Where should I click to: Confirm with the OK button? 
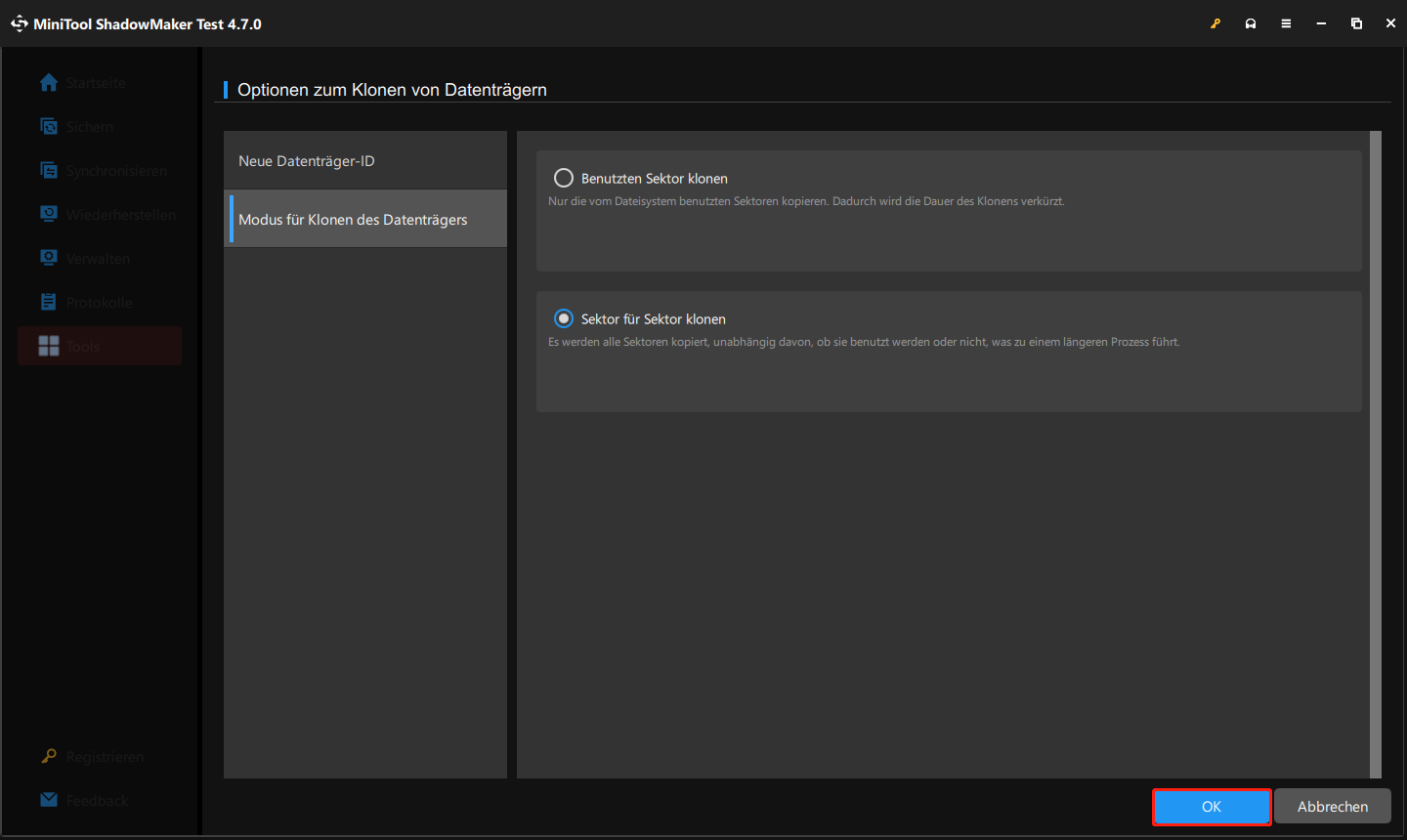coord(1212,807)
